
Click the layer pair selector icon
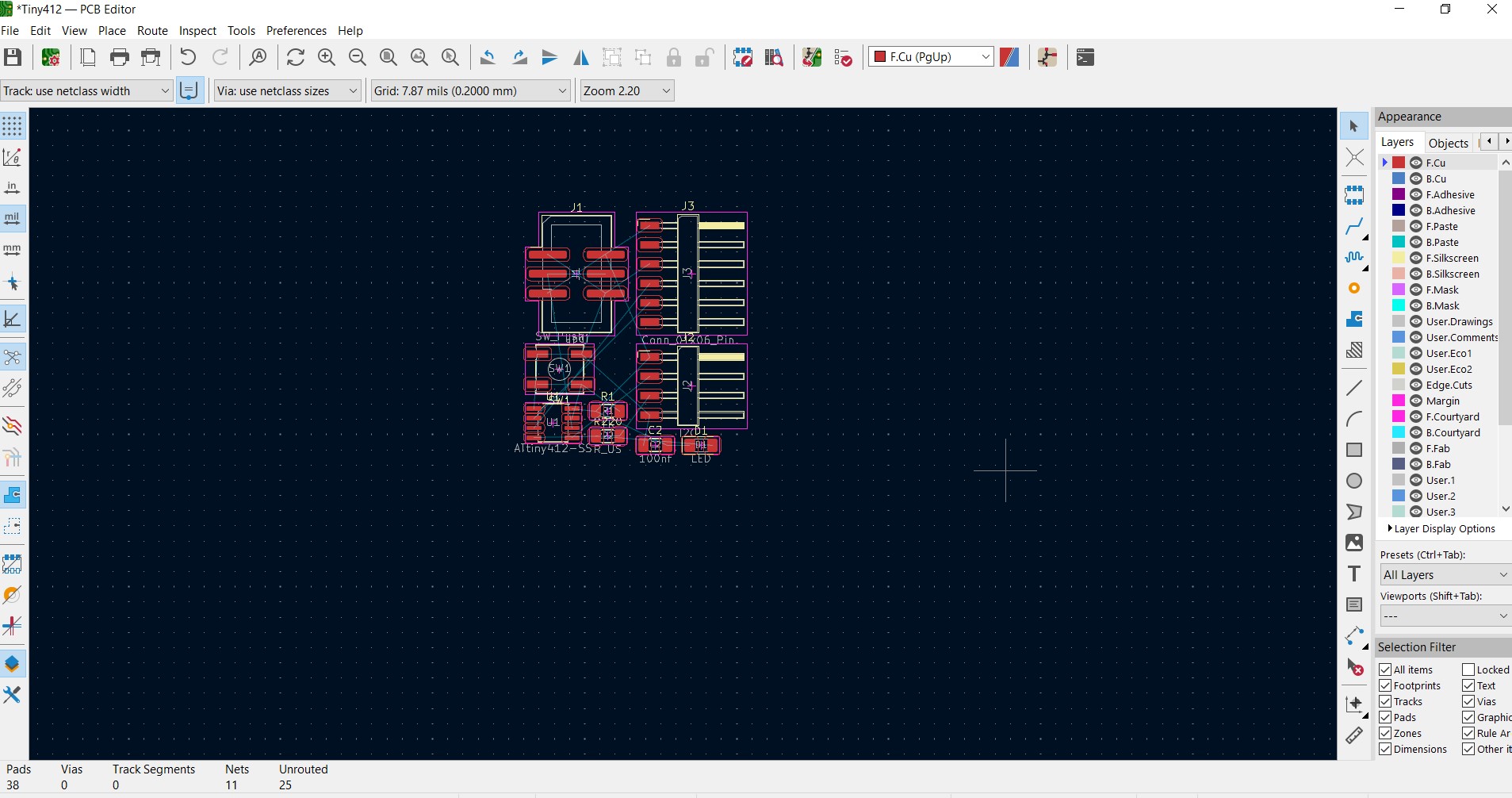(x=1009, y=57)
